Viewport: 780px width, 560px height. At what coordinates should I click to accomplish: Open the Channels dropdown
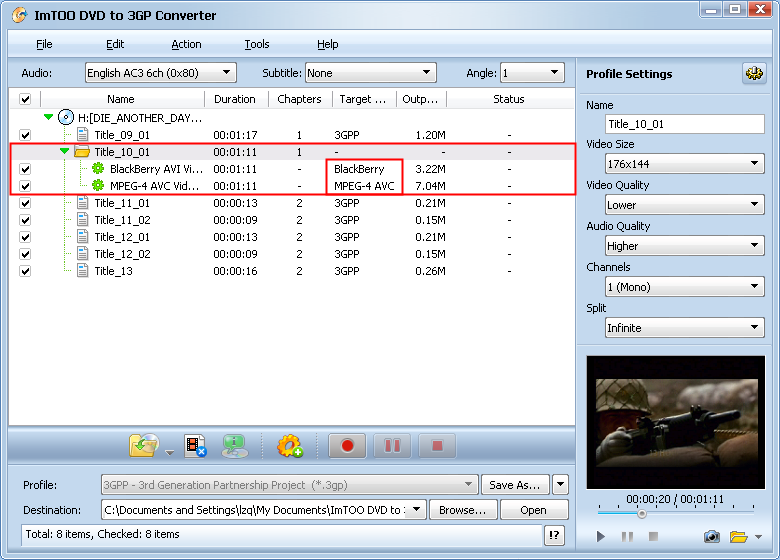684,286
